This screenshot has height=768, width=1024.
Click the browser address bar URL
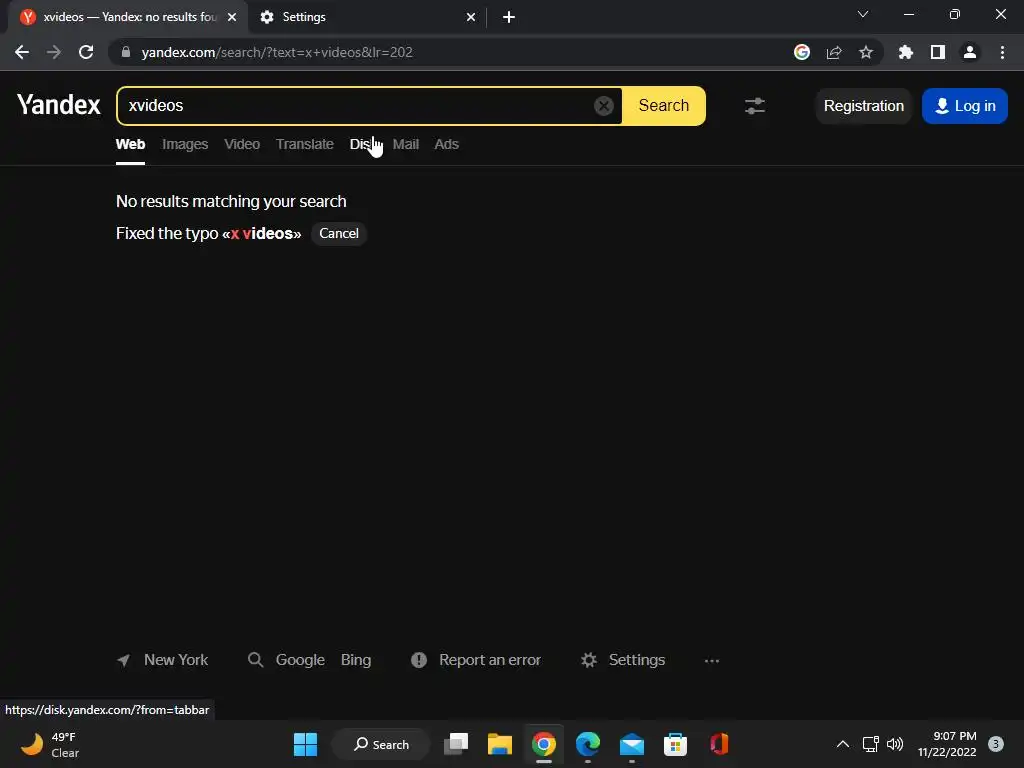pyautogui.click(x=277, y=52)
